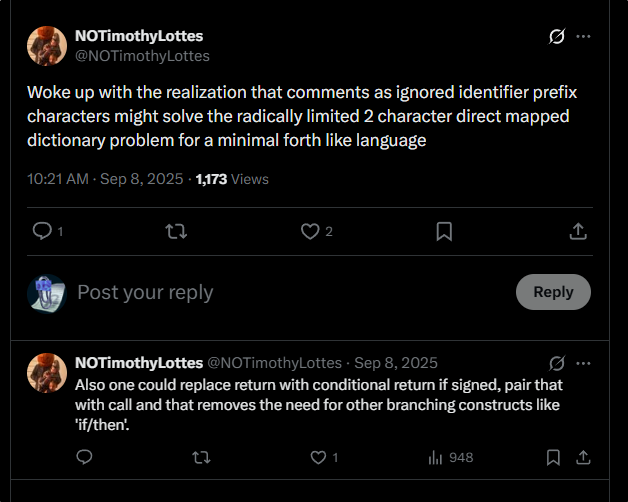628x502 pixels.
Task: Bookmark the conditional return reply post
Action: tap(553, 457)
